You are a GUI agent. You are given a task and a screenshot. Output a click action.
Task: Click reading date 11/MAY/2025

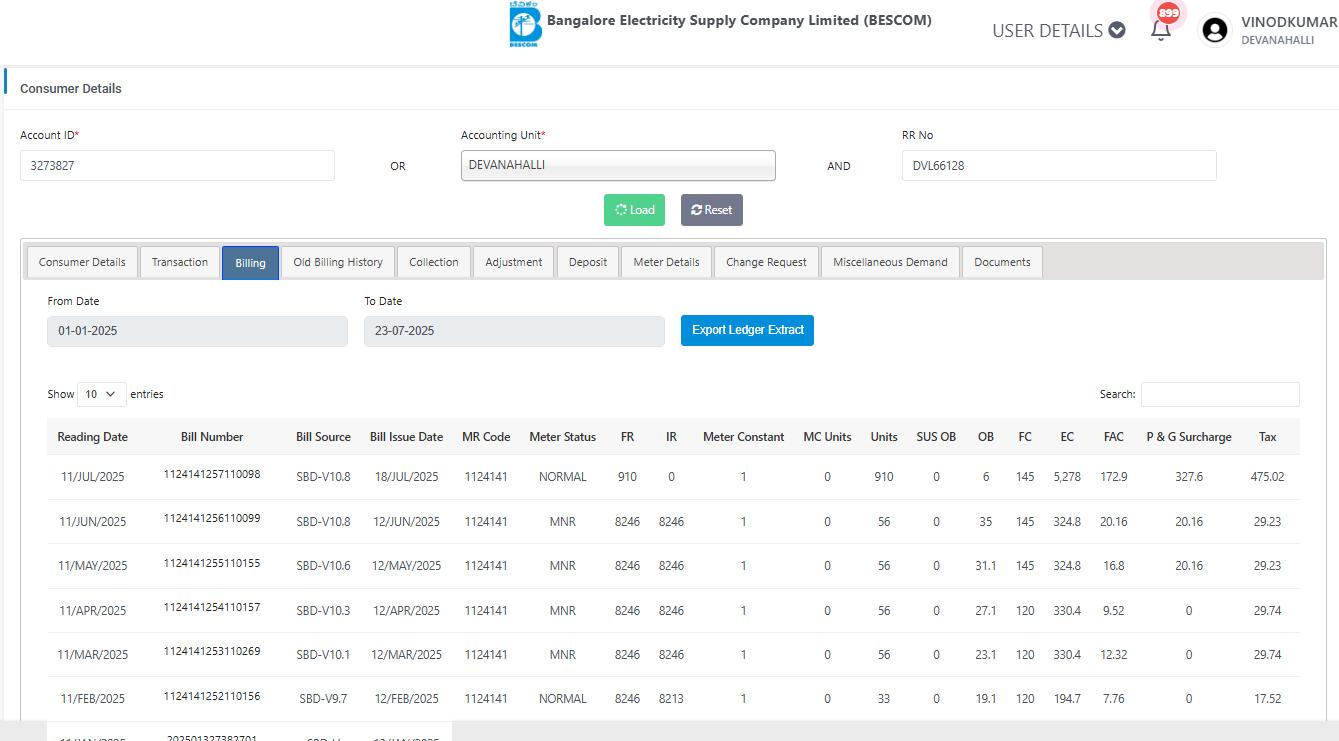tap(93, 566)
